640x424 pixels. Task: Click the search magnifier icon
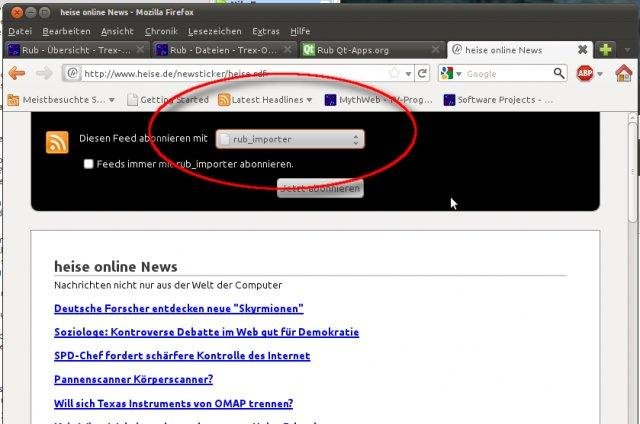pyautogui.click(x=559, y=73)
